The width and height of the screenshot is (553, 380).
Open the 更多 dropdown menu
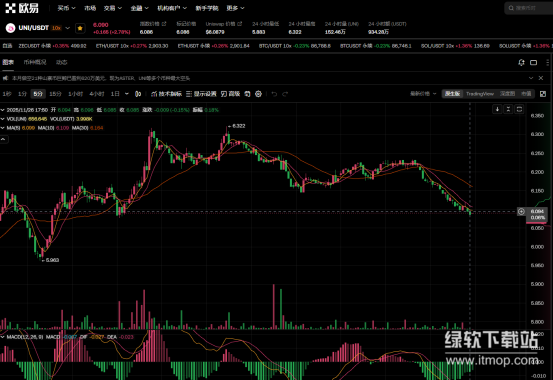(235, 8)
